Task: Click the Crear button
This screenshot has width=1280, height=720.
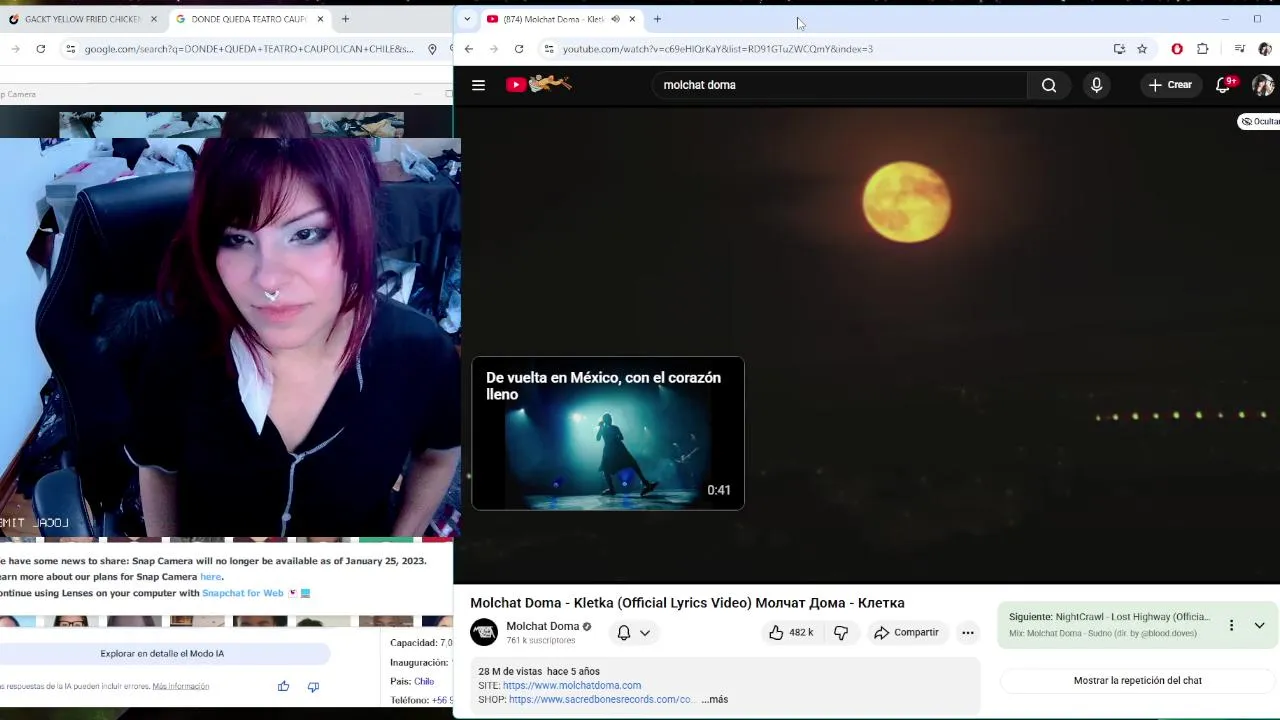Action: (x=1170, y=85)
